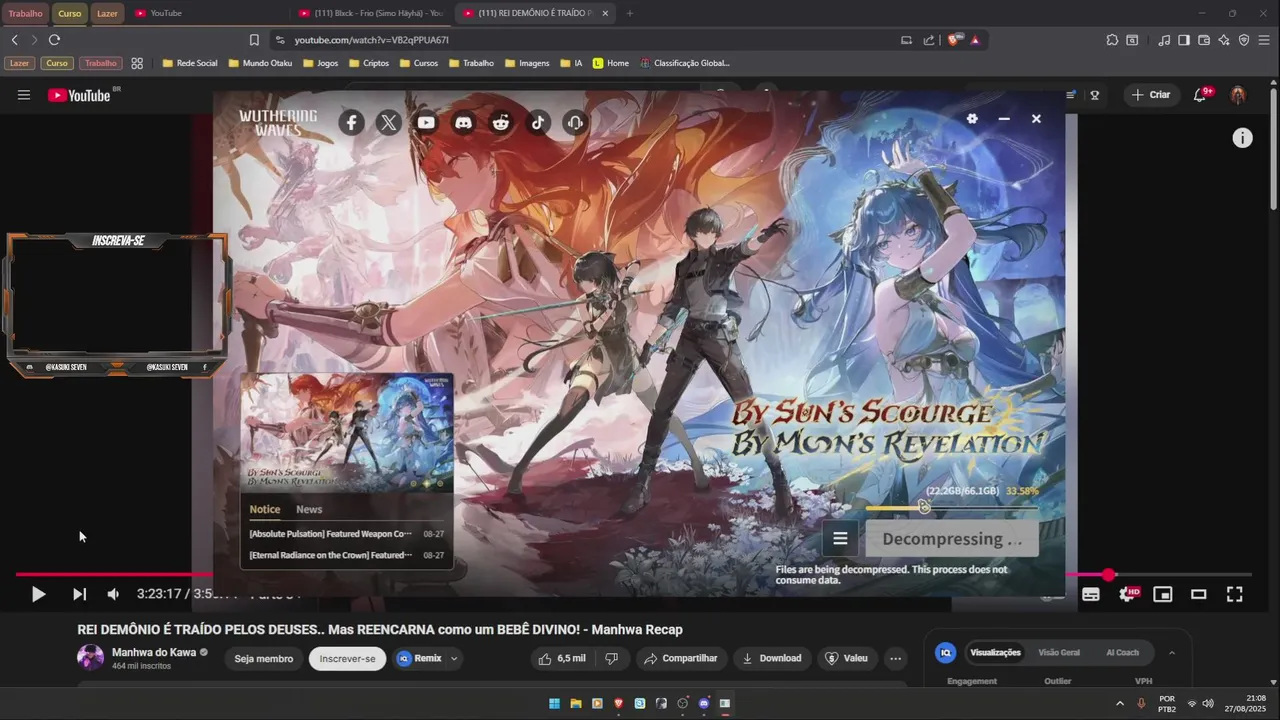Reload the current page
Screen dimensions: 1280x720
coord(54,40)
